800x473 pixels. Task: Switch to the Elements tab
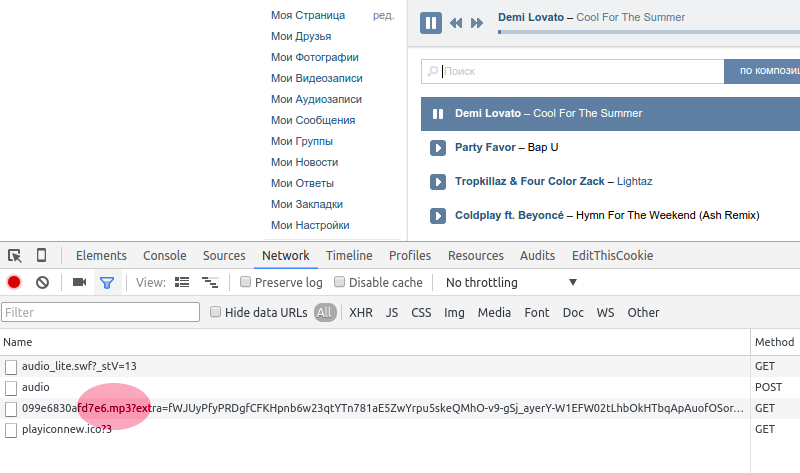(101, 256)
